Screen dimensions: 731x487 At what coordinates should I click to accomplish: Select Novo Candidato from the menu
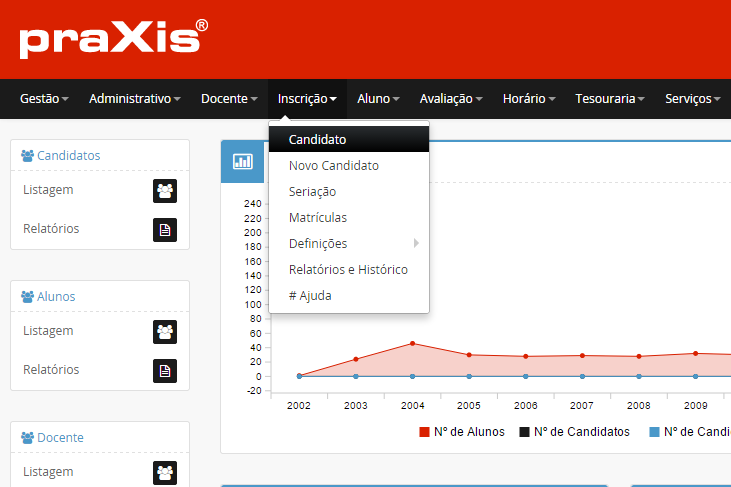(x=333, y=166)
